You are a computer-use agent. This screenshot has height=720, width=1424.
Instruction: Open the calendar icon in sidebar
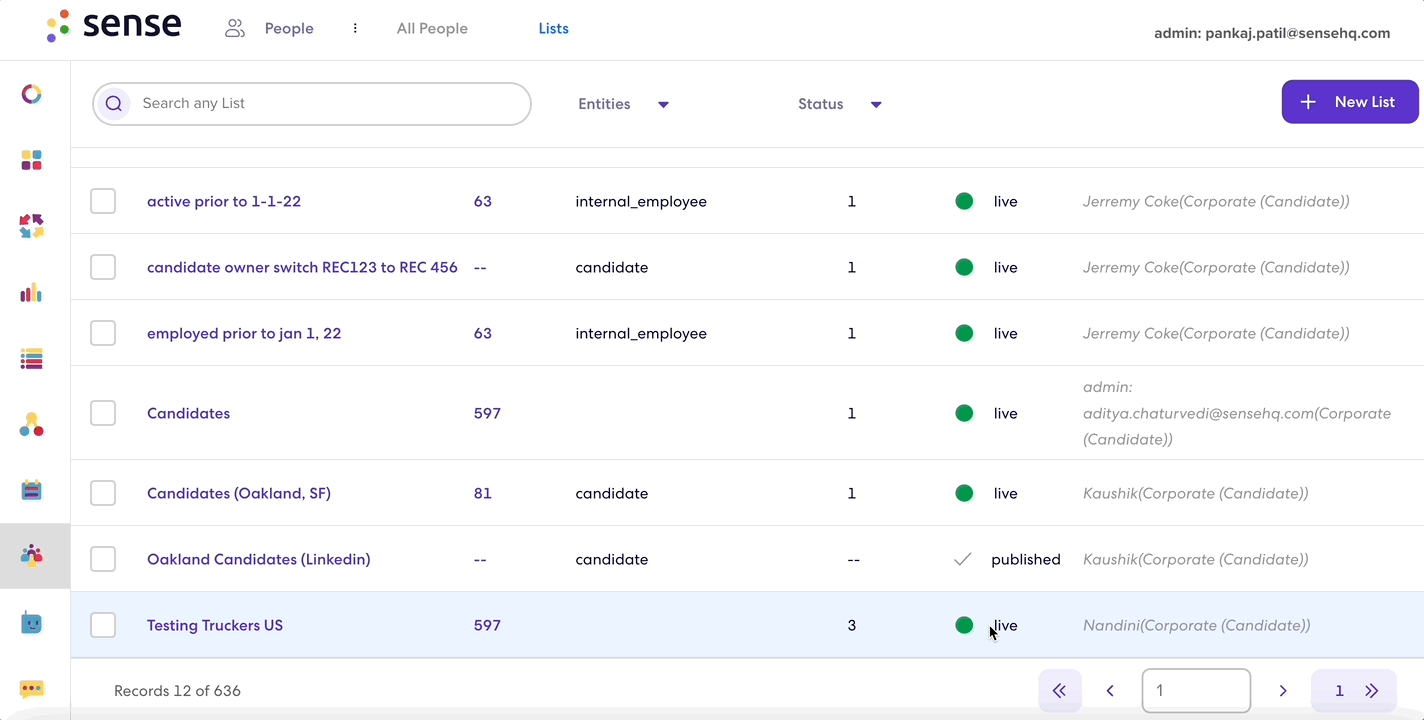pyautogui.click(x=32, y=491)
